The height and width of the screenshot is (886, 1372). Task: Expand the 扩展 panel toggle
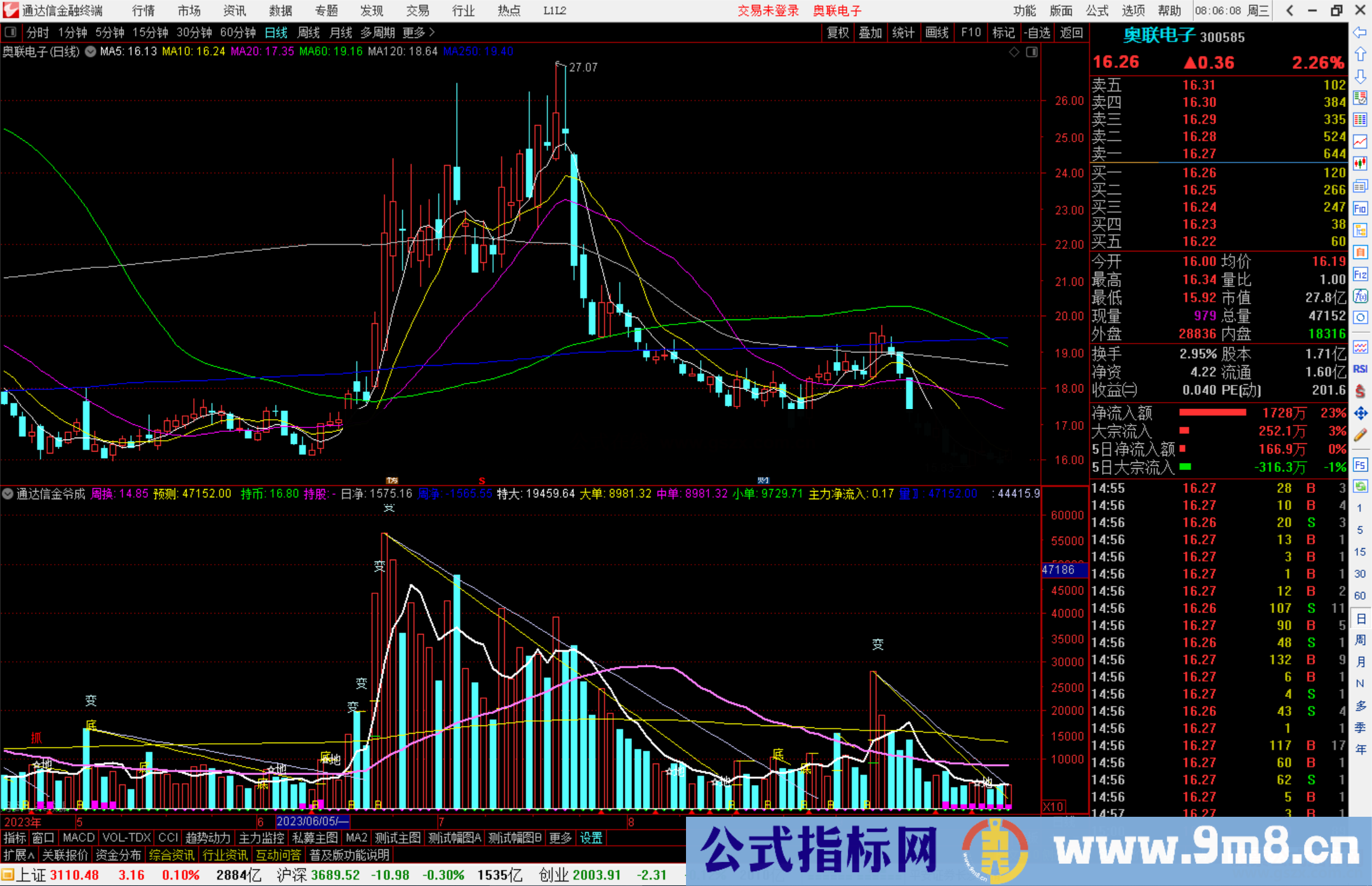click(x=19, y=855)
